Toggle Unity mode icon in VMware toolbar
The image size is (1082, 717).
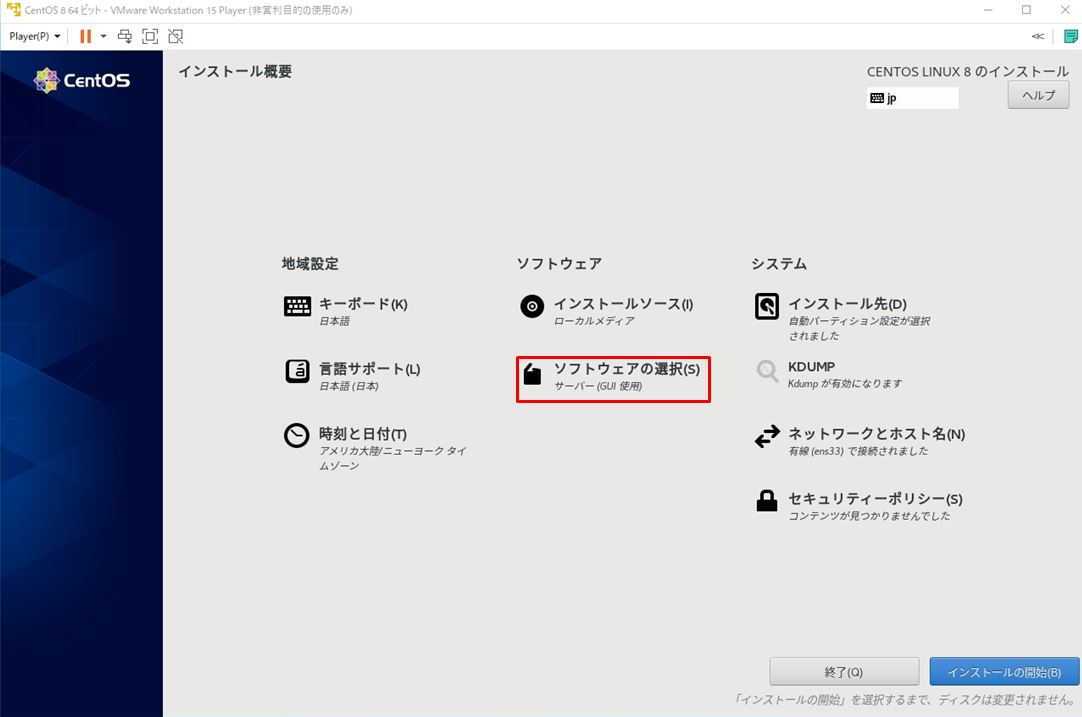click(176, 36)
